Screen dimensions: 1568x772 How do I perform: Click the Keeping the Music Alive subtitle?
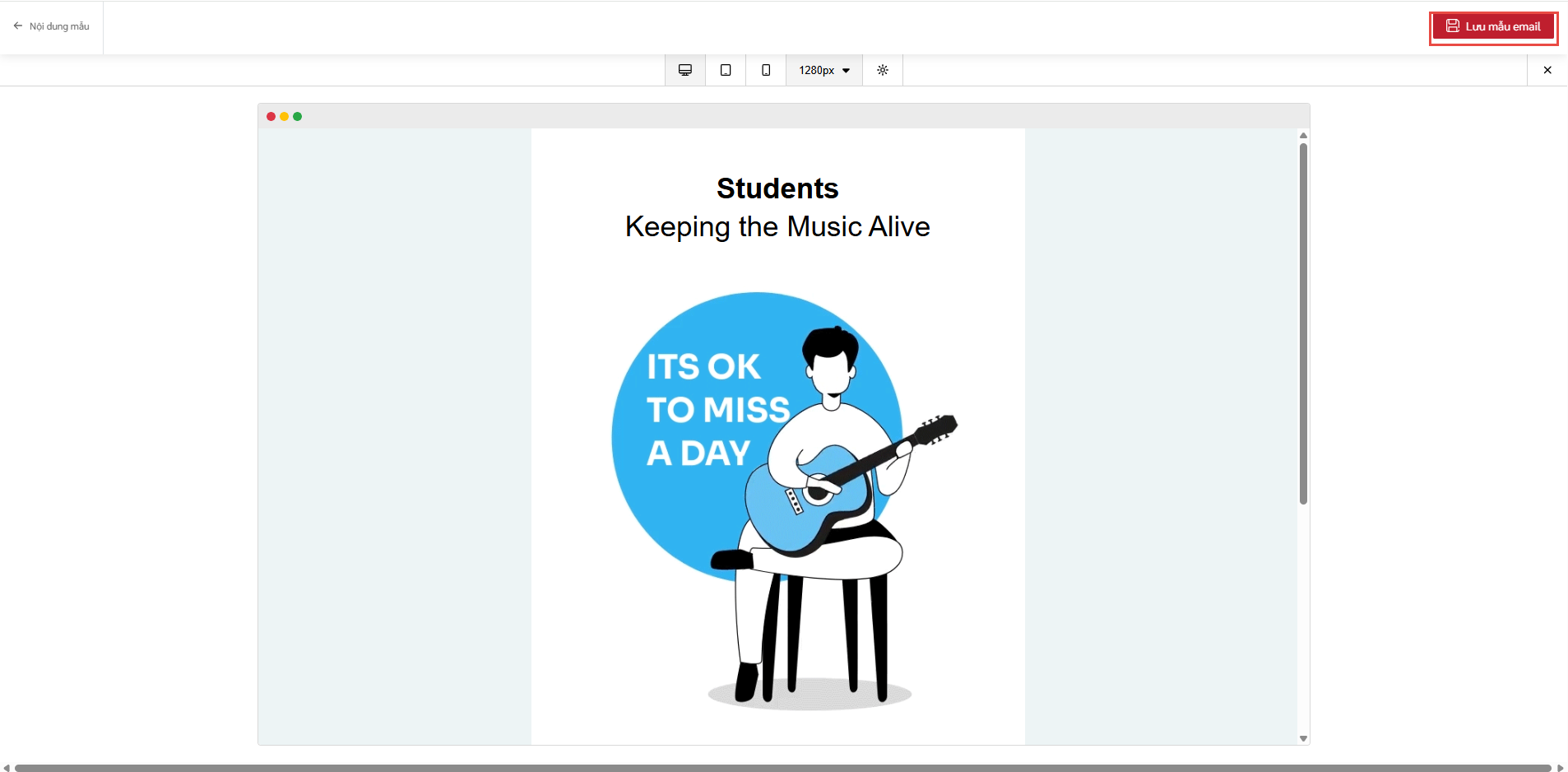pos(777,226)
